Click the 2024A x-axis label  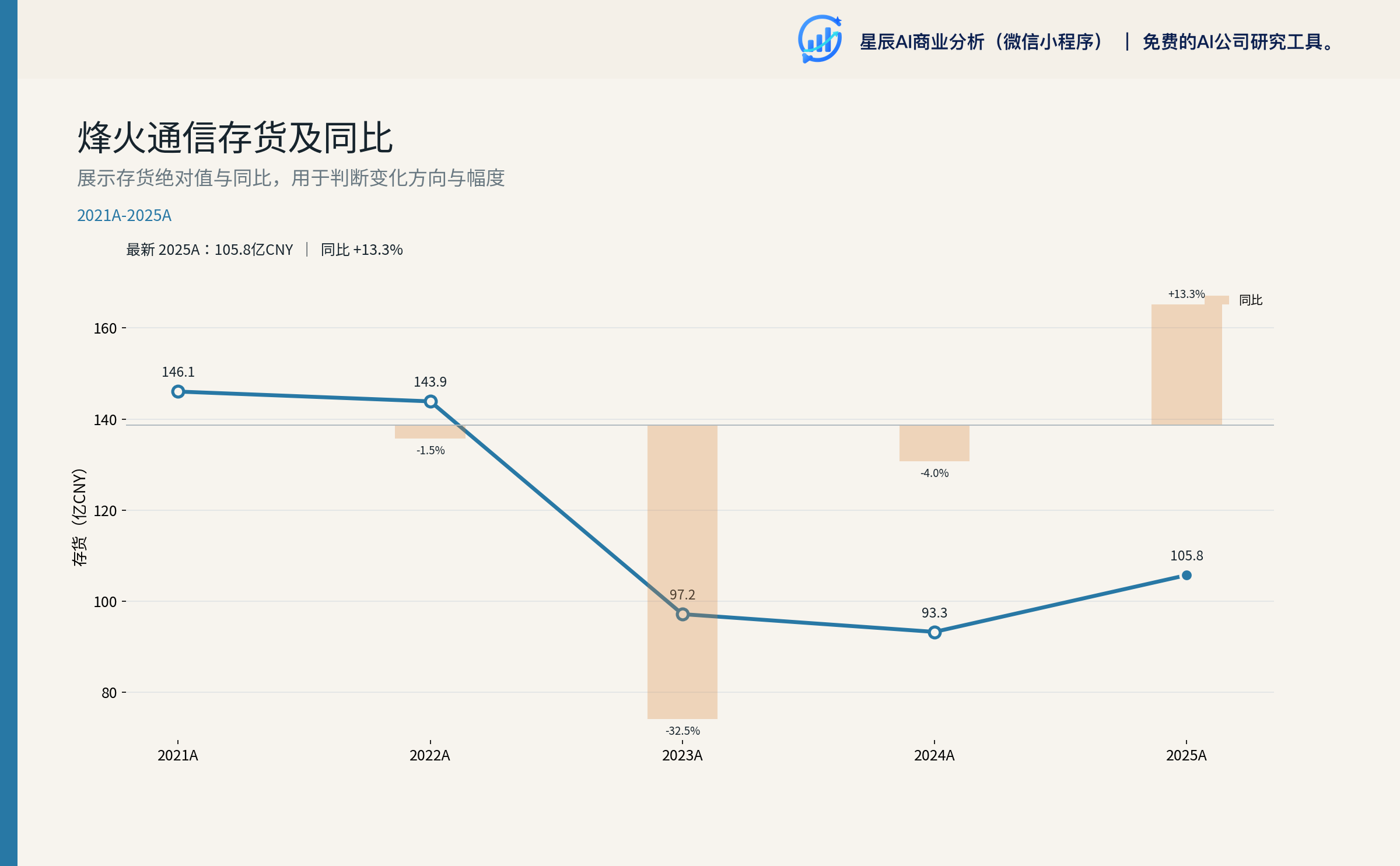(935, 756)
